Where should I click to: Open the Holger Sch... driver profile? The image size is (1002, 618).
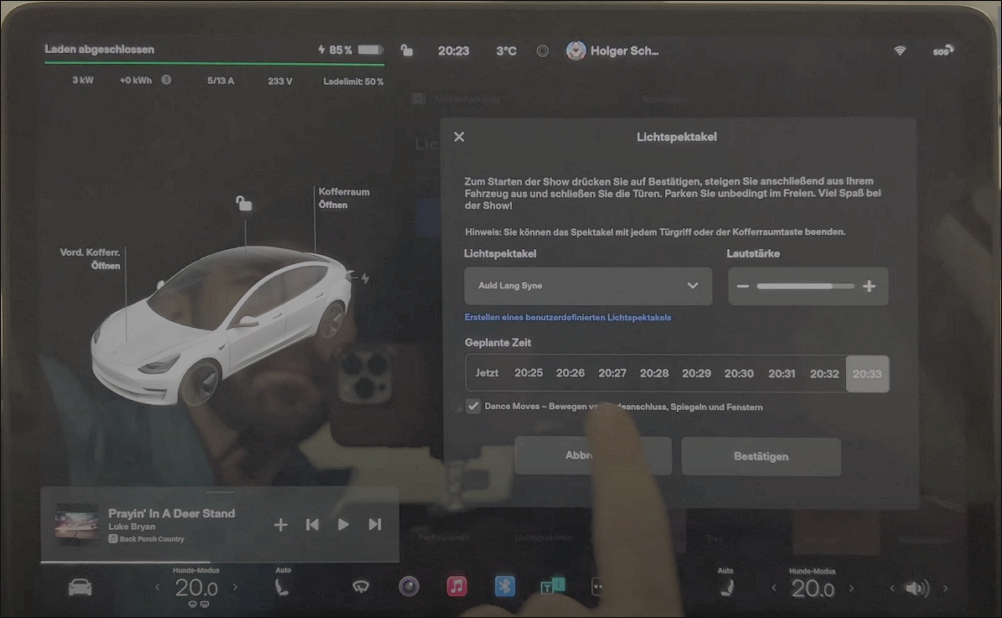pyautogui.click(x=612, y=50)
